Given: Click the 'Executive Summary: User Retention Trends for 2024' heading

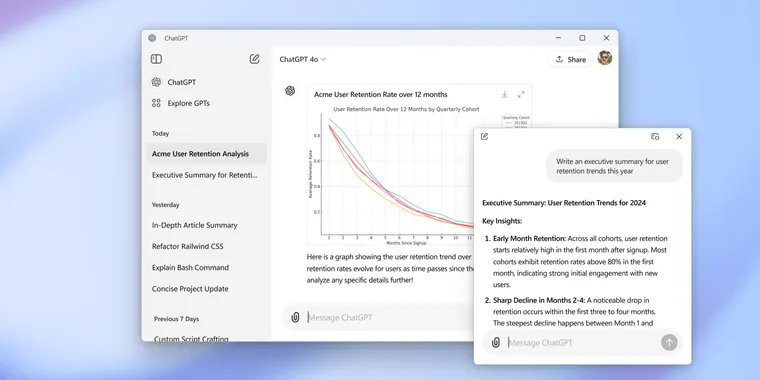Looking at the screenshot, I should pos(564,203).
